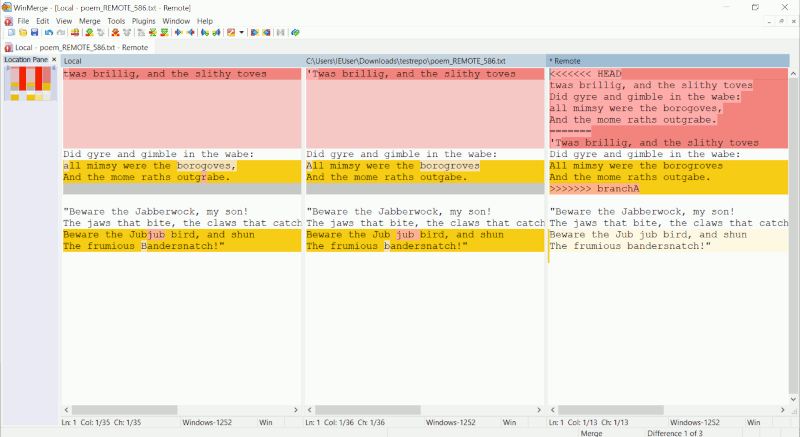
Task: Open the Merge menu
Action: [x=90, y=21]
